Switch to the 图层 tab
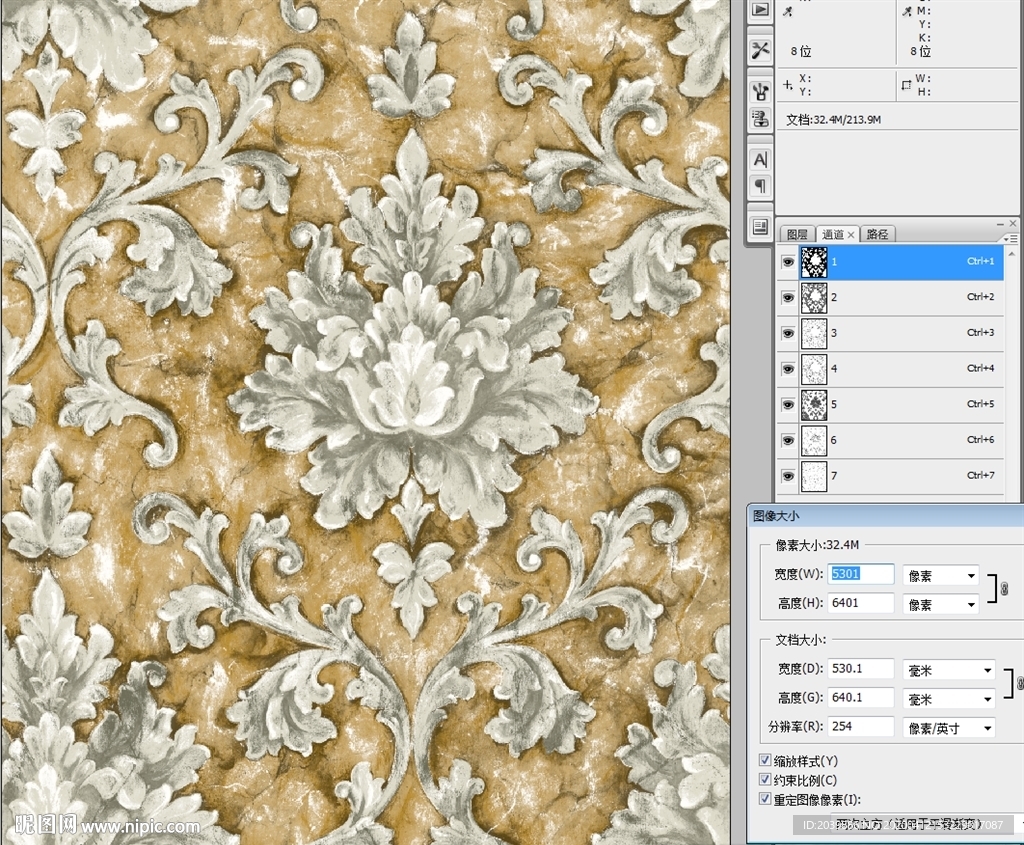The image size is (1024, 845). coord(797,234)
